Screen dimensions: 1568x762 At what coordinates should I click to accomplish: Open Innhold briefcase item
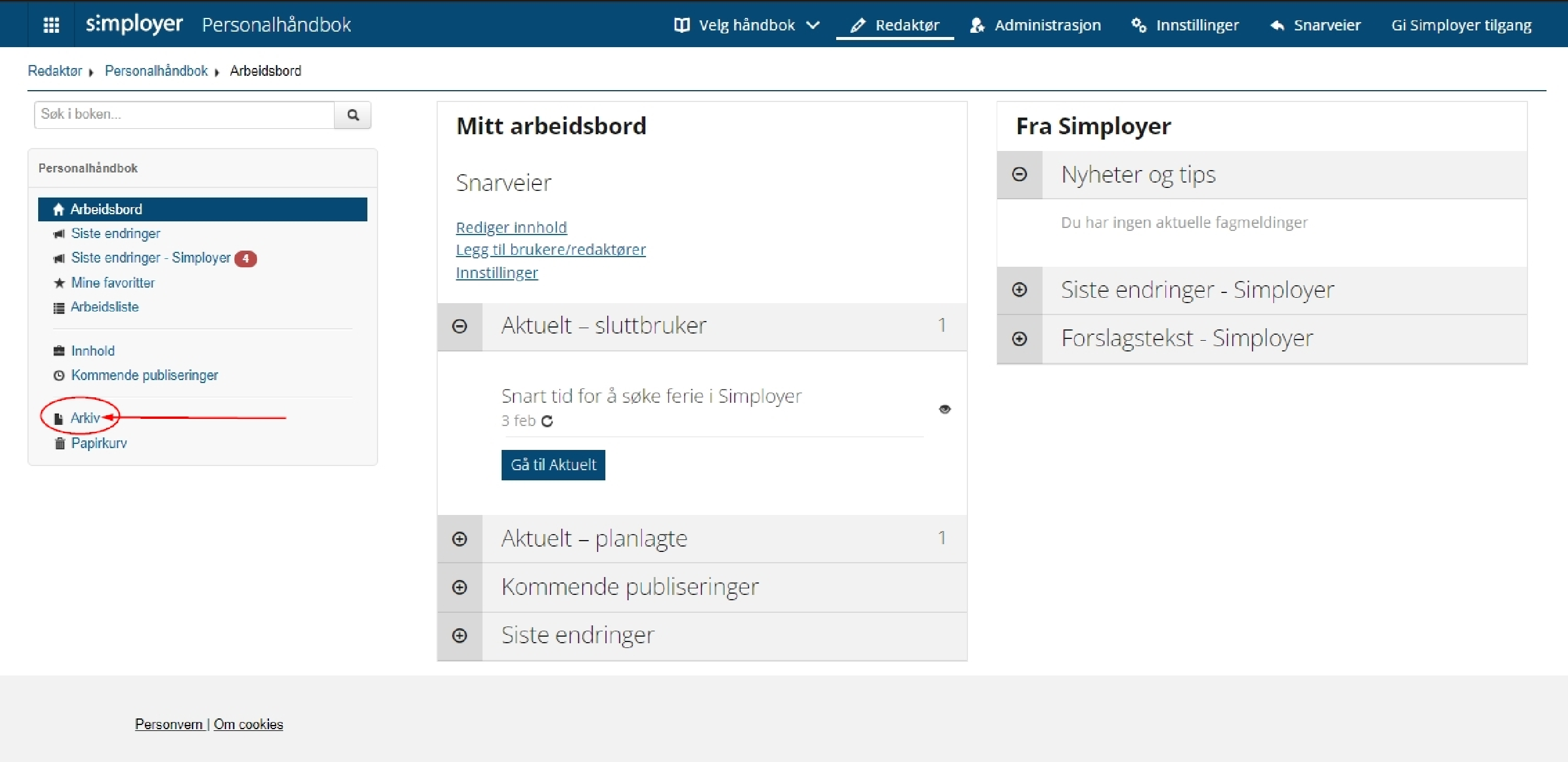[x=92, y=351]
